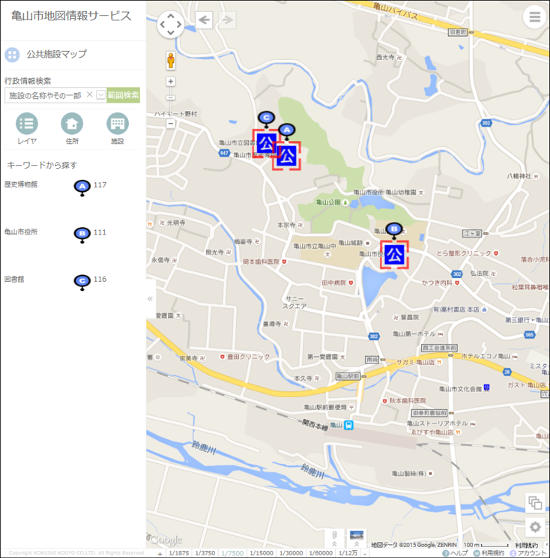Image resolution: width=550 pixels, height=558 pixels.
Task: Set map scale to 1/30000
Action: (x=291, y=553)
